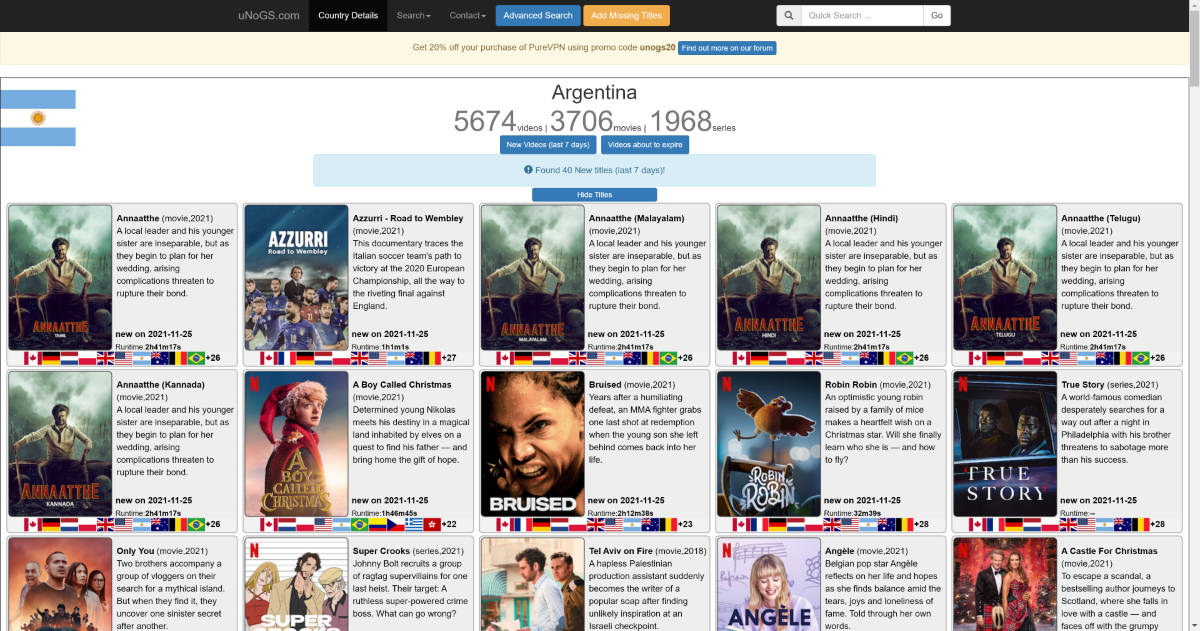The image size is (1200, 631).
Task: Click Australia flag on Bruised card
Action: (649, 524)
